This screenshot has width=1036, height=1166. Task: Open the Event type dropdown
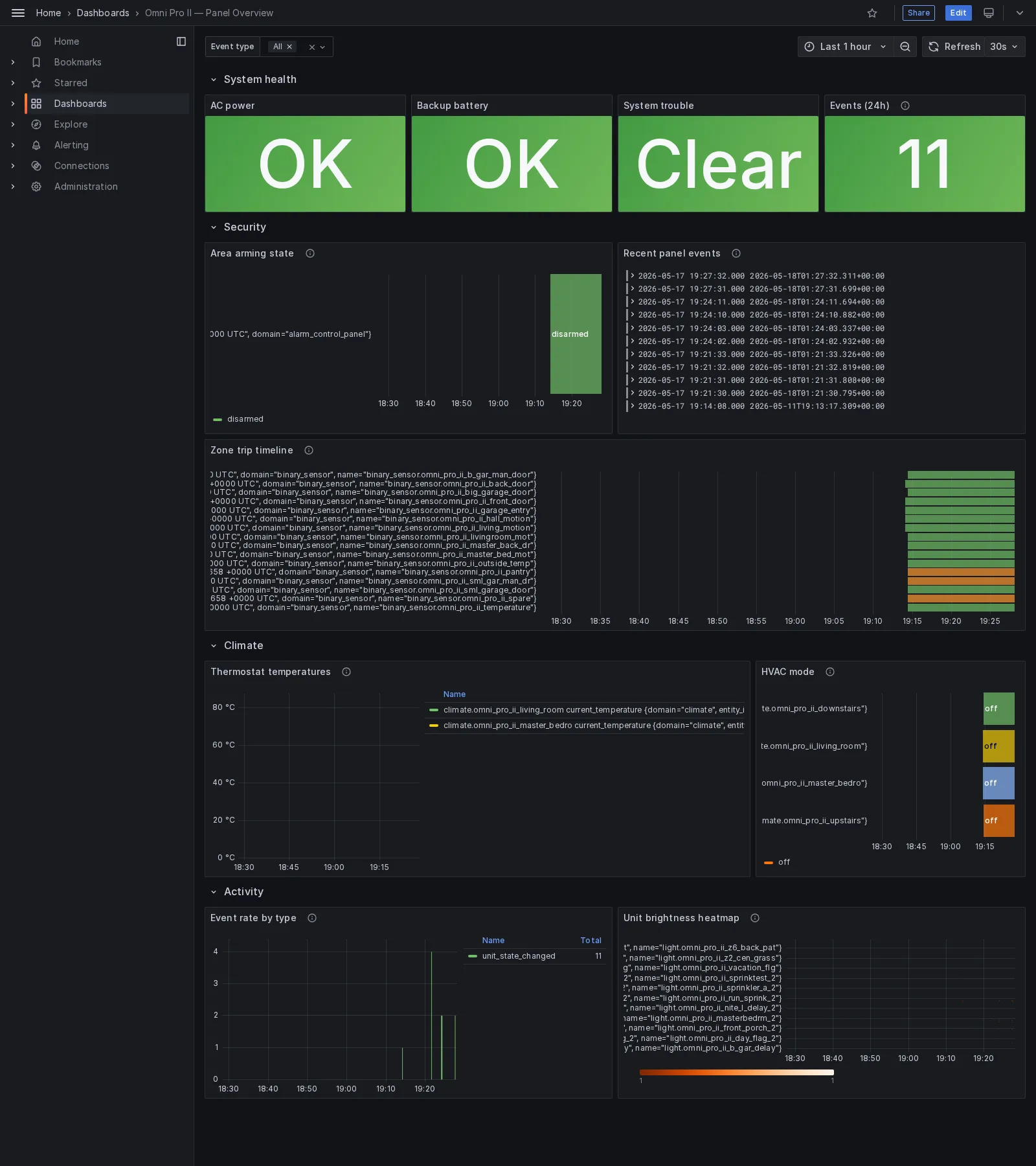click(x=322, y=47)
